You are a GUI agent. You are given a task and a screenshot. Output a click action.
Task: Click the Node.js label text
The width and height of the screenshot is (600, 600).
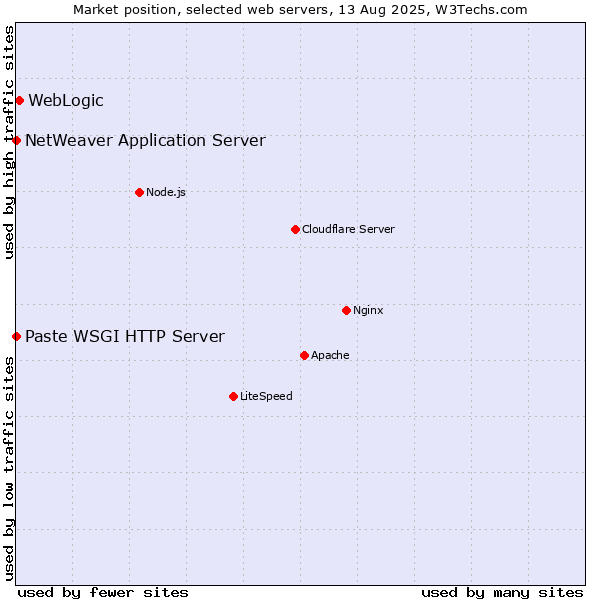tap(166, 192)
